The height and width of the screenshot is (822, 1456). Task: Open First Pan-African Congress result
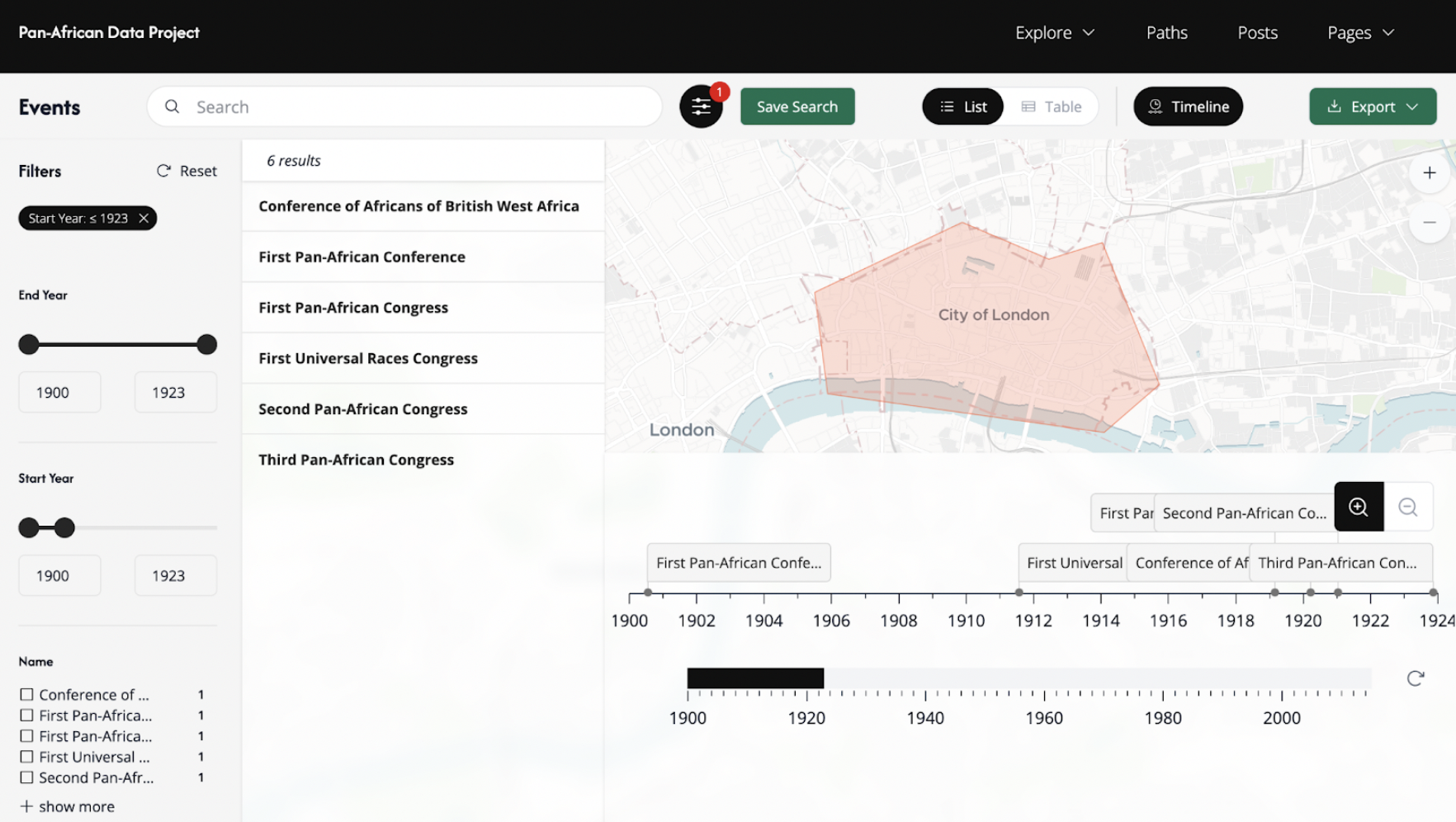(x=423, y=308)
